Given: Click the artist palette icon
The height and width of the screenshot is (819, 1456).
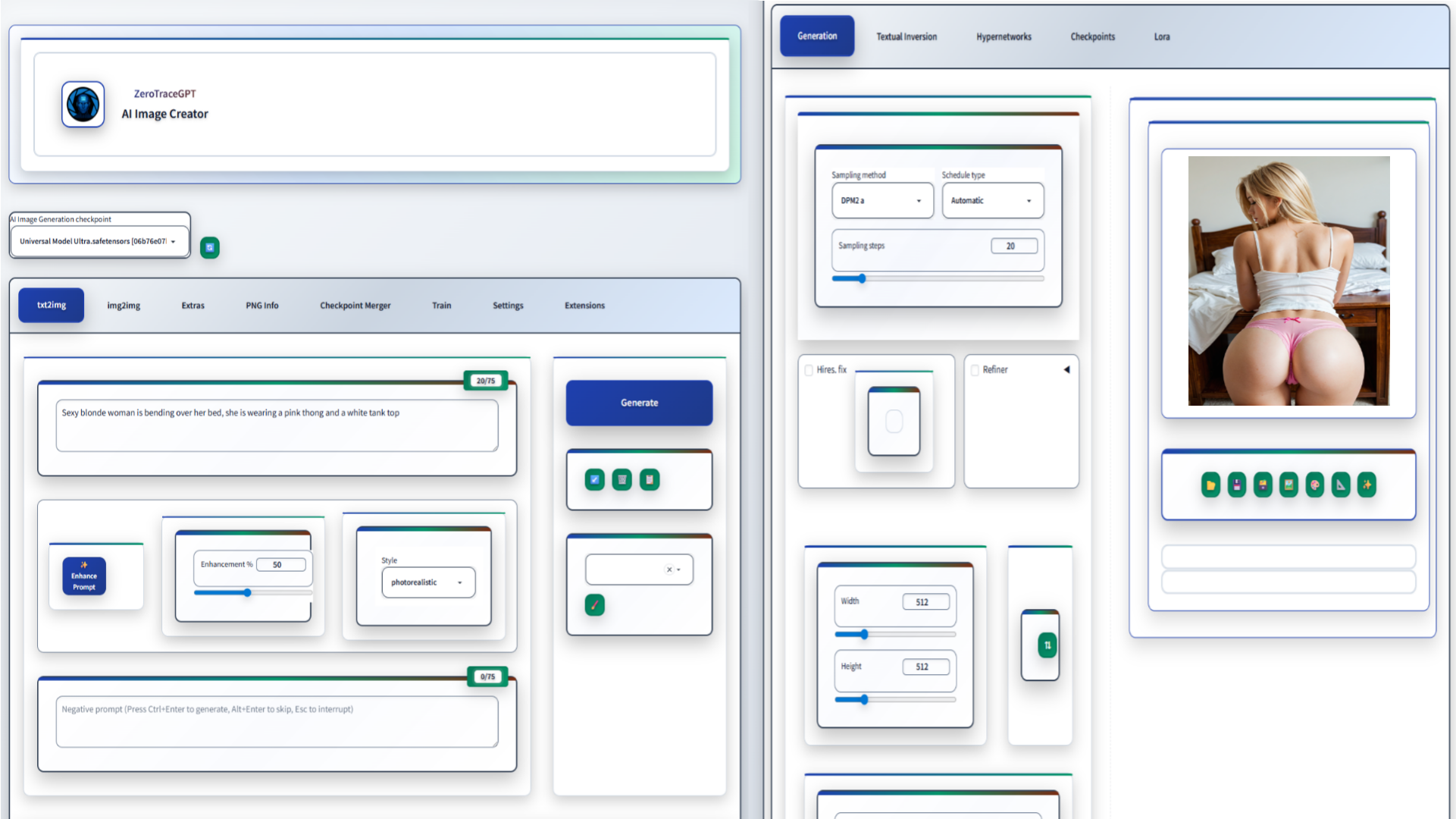Looking at the screenshot, I should [1314, 485].
